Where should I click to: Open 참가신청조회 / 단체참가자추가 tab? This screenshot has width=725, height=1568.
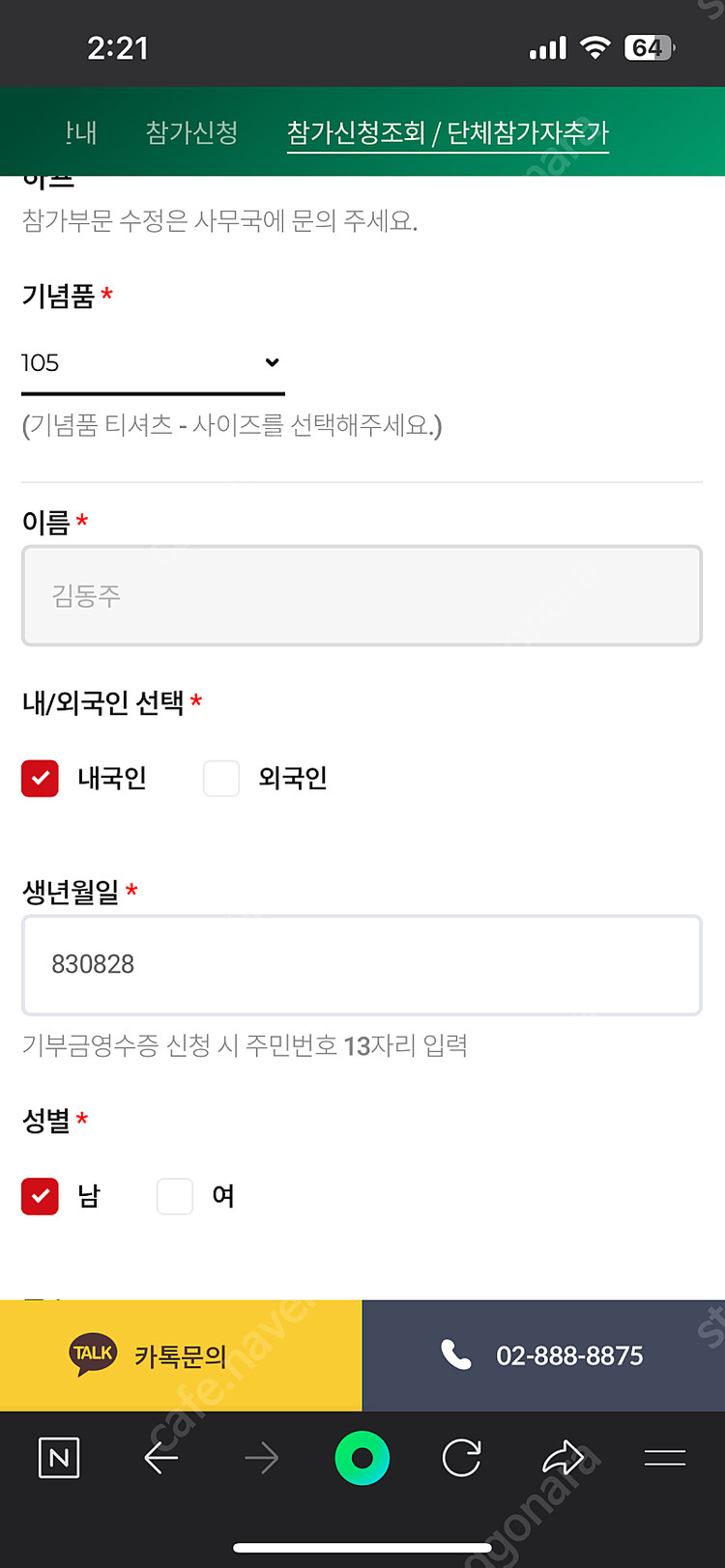point(448,132)
